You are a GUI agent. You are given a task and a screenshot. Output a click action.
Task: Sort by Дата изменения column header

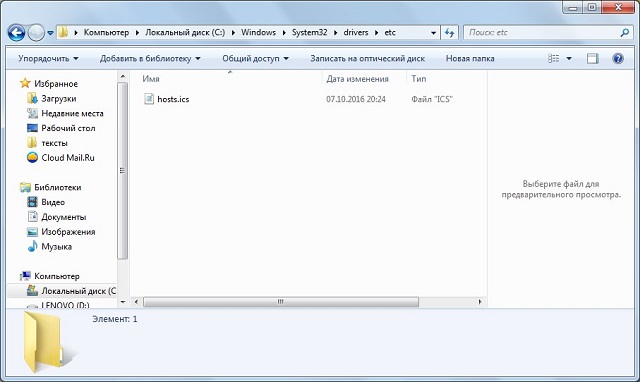[x=357, y=79]
